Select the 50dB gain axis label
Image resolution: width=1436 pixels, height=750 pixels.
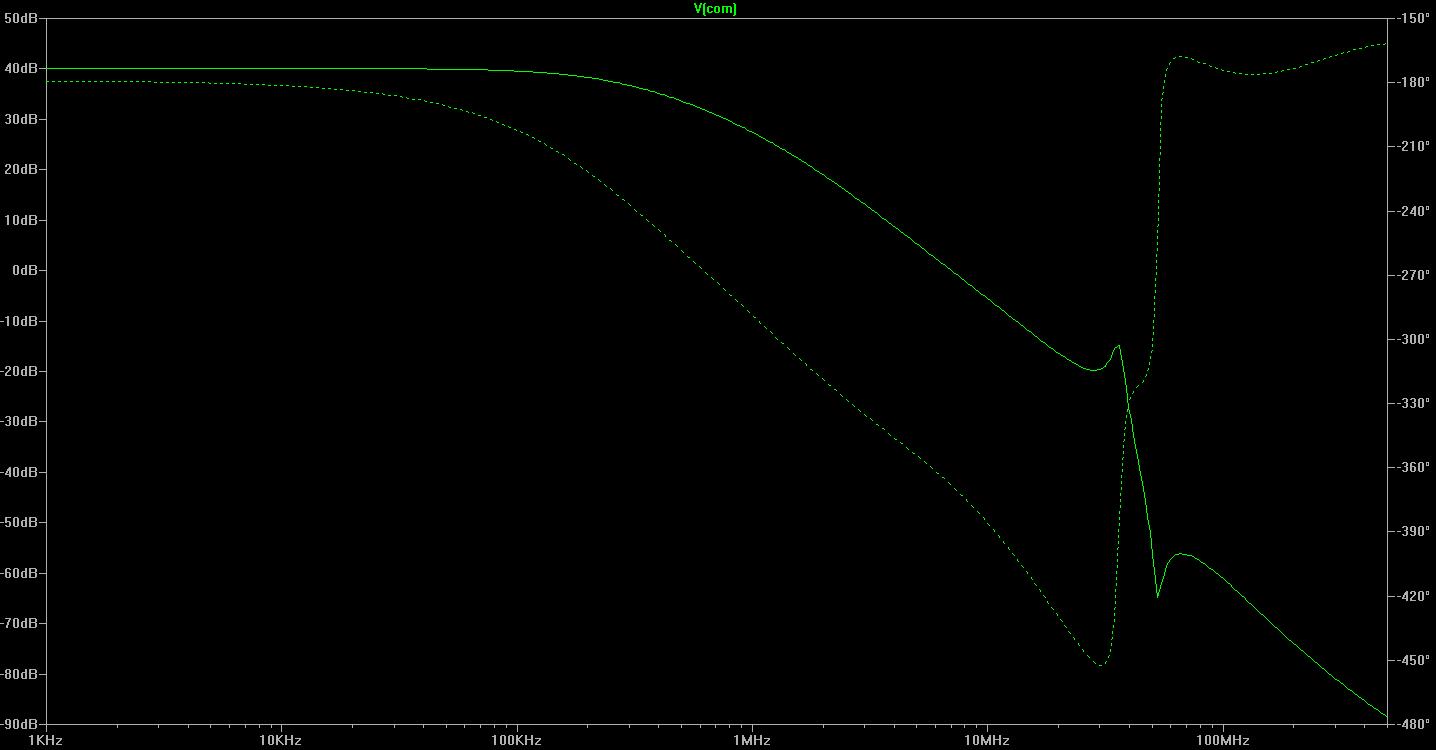click(x=21, y=18)
